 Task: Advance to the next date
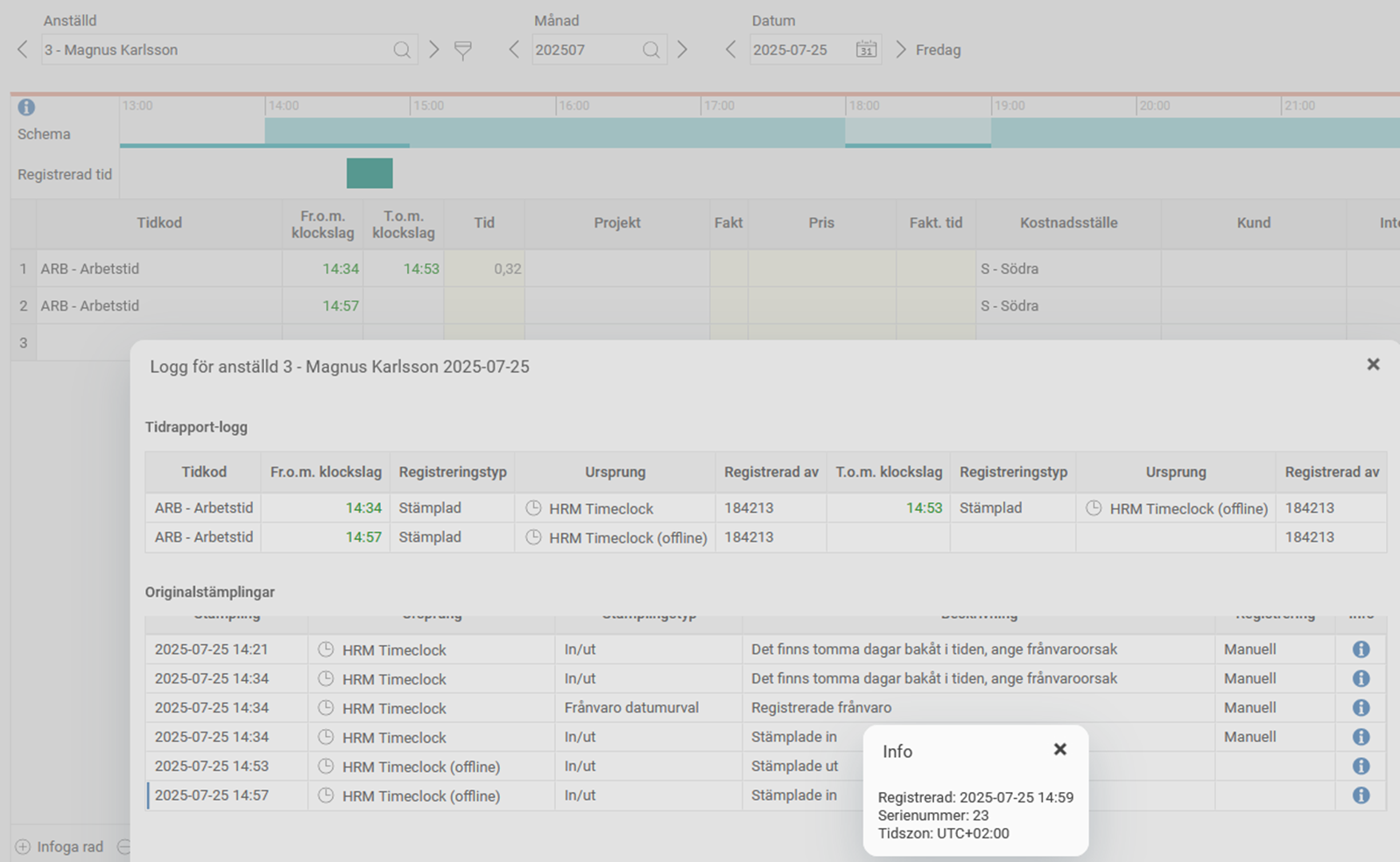point(900,50)
